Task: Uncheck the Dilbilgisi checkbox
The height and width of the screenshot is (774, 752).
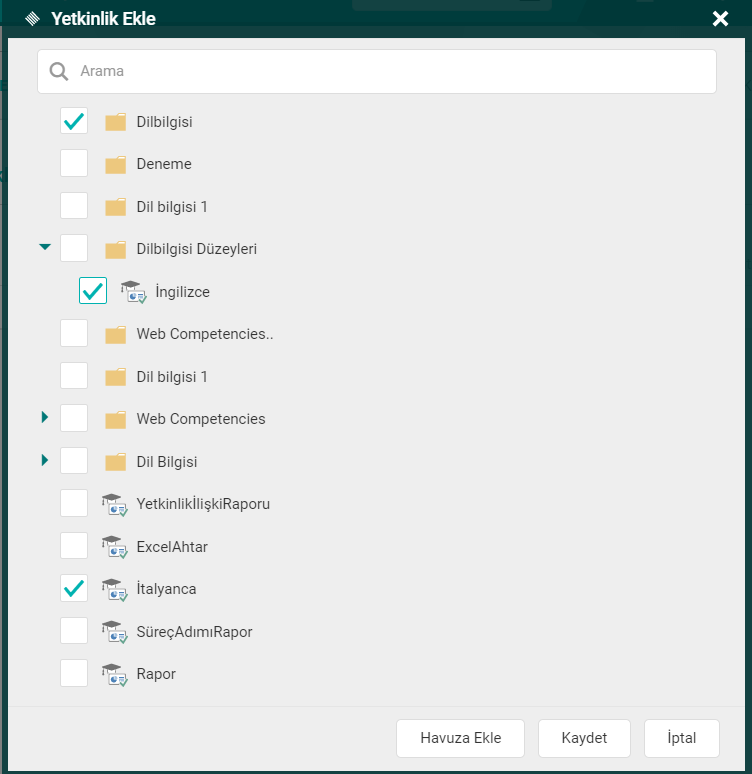Action: click(x=74, y=122)
